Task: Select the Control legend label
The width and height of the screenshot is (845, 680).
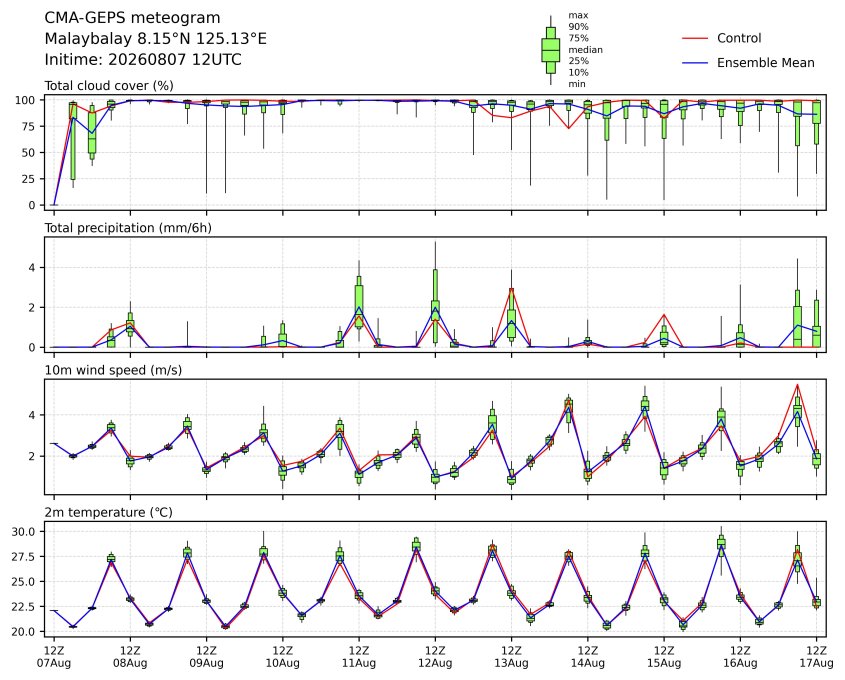Action: tap(739, 38)
